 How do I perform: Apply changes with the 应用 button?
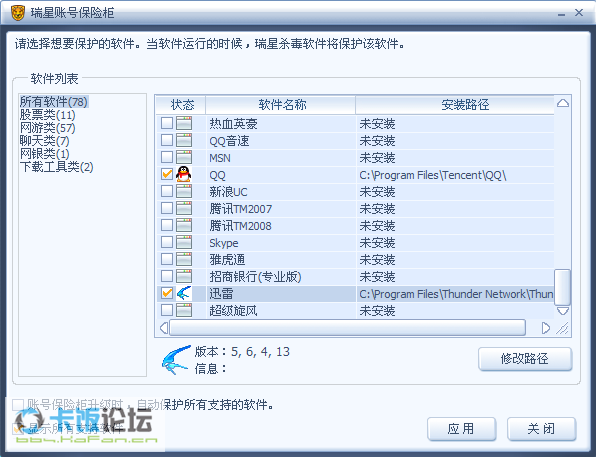[x=461, y=429]
